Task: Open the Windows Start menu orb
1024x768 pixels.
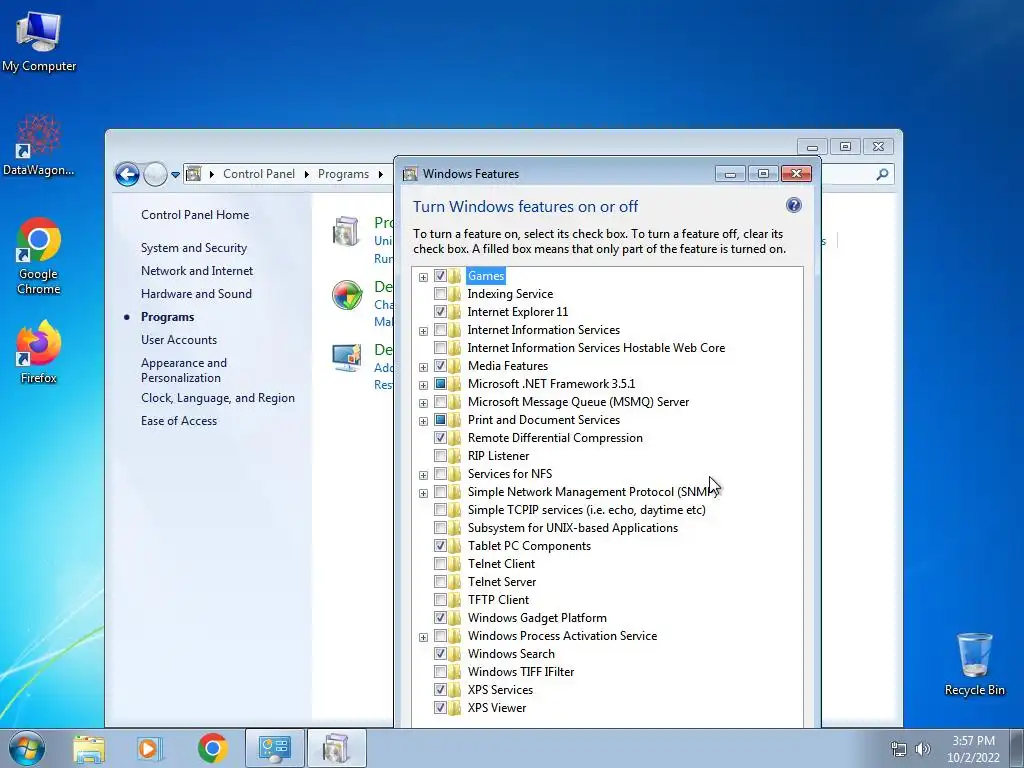Action: 27,748
